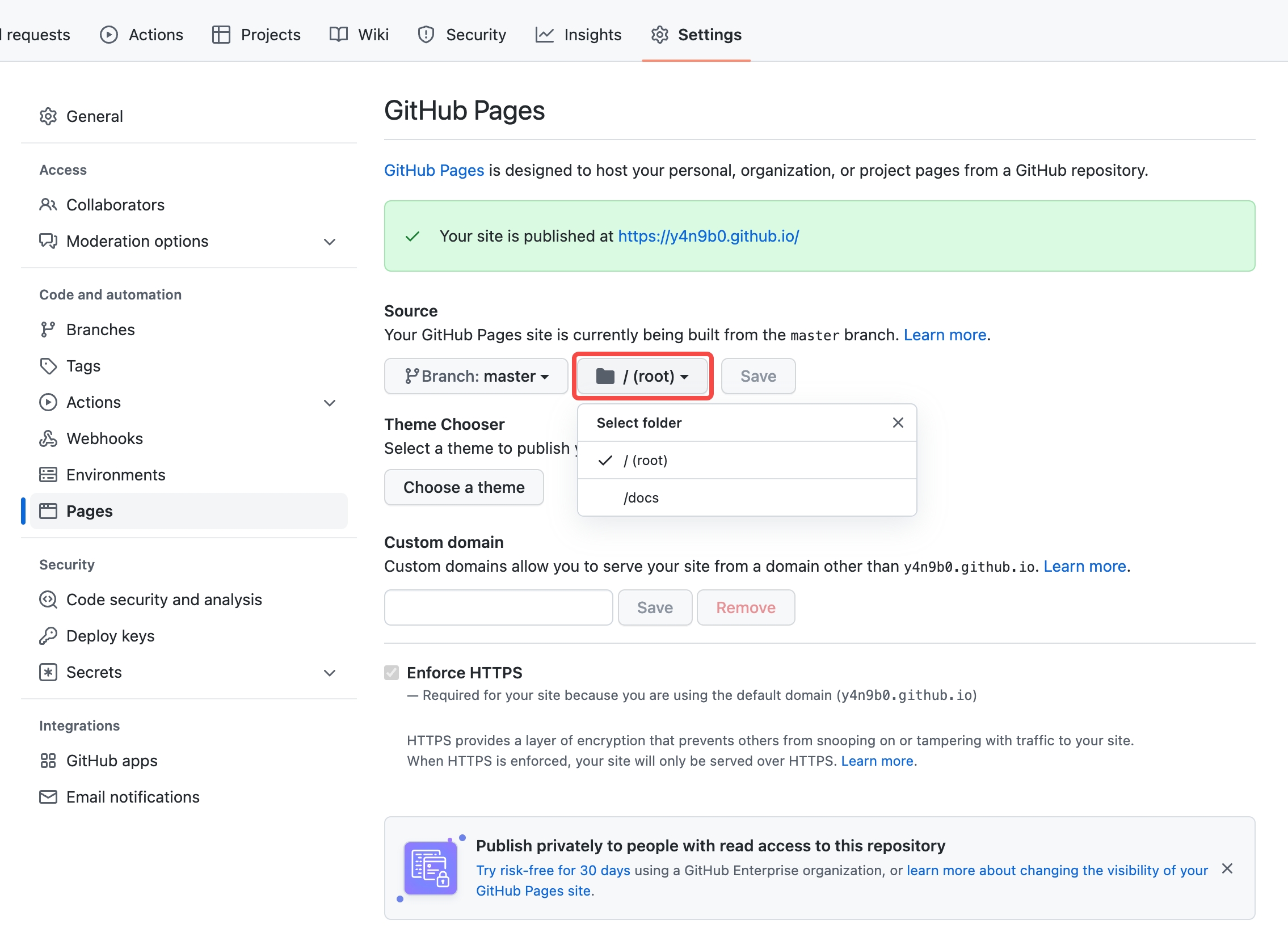1288x937 pixels.
Task: Click the Settings gear icon in top navigation
Action: click(x=659, y=35)
